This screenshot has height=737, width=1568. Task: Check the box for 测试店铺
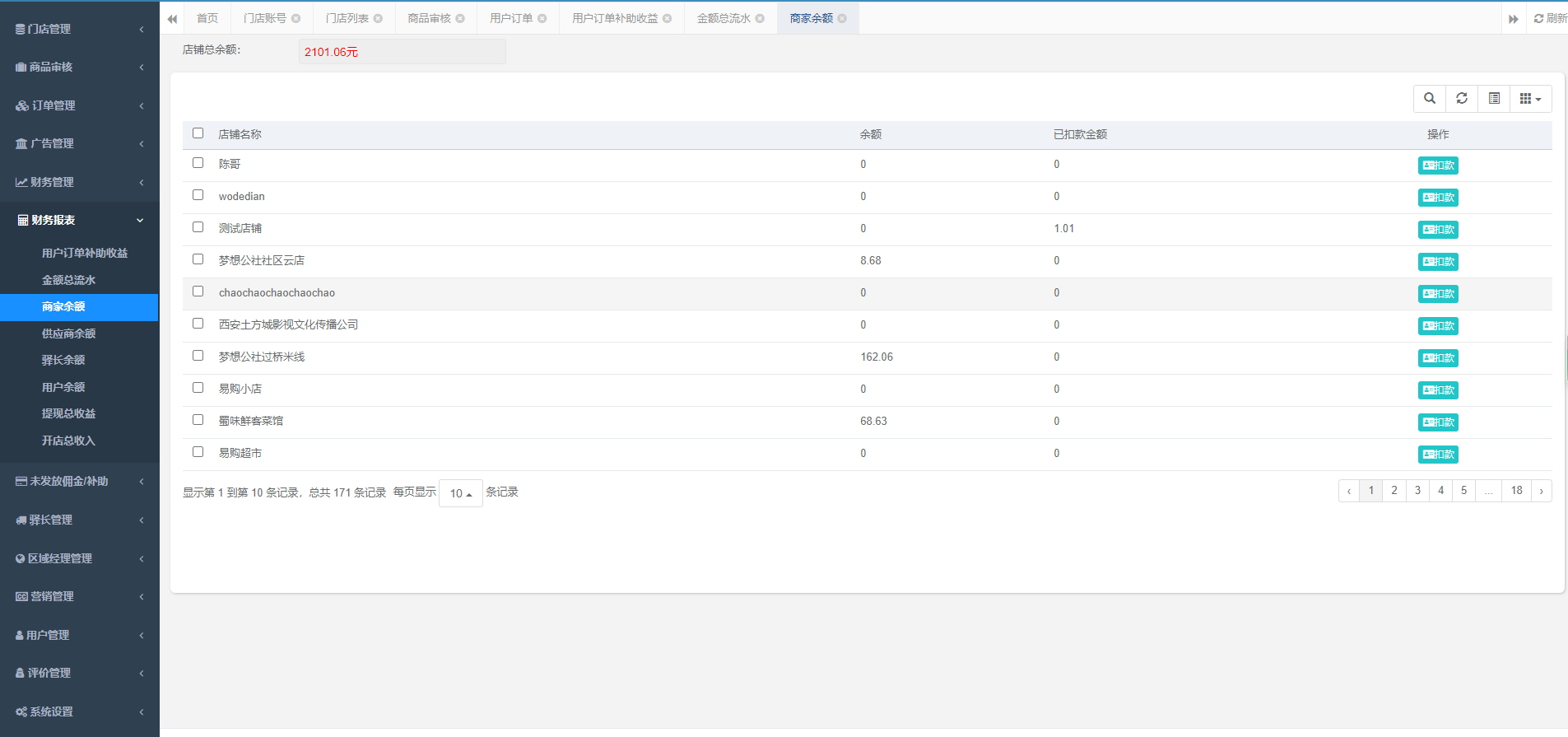click(x=198, y=227)
